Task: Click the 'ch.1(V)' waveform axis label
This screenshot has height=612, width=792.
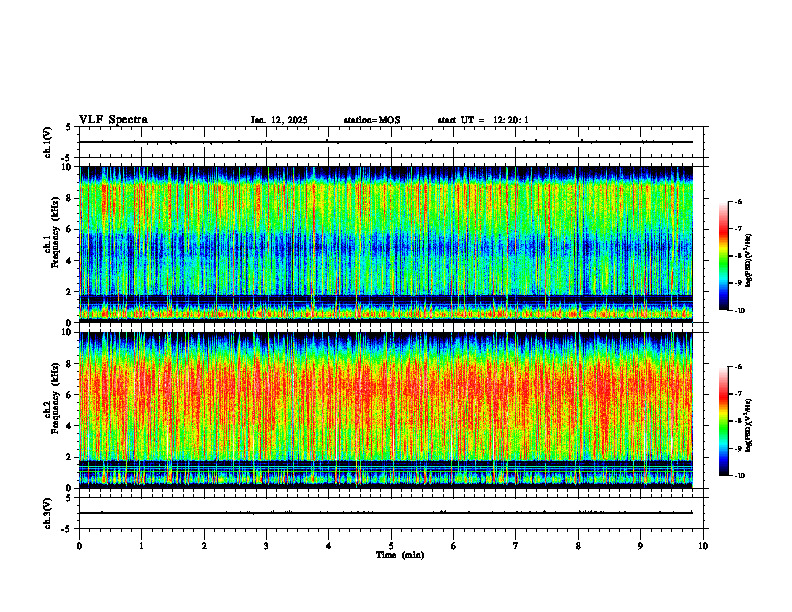Action: point(48,142)
